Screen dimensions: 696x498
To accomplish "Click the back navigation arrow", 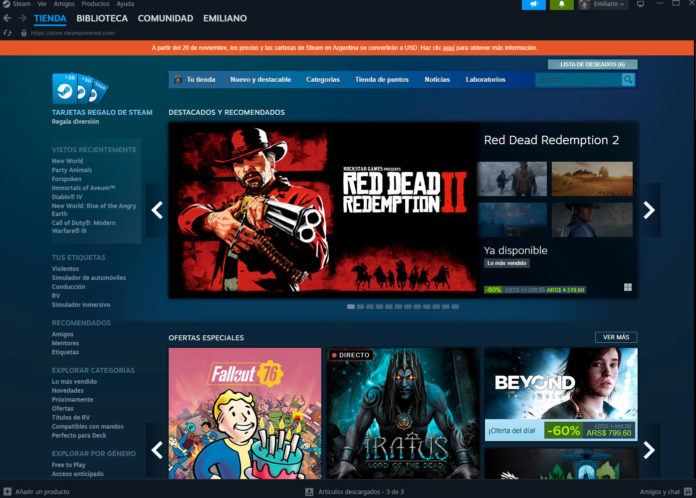I will pyautogui.click(x=7, y=18).
